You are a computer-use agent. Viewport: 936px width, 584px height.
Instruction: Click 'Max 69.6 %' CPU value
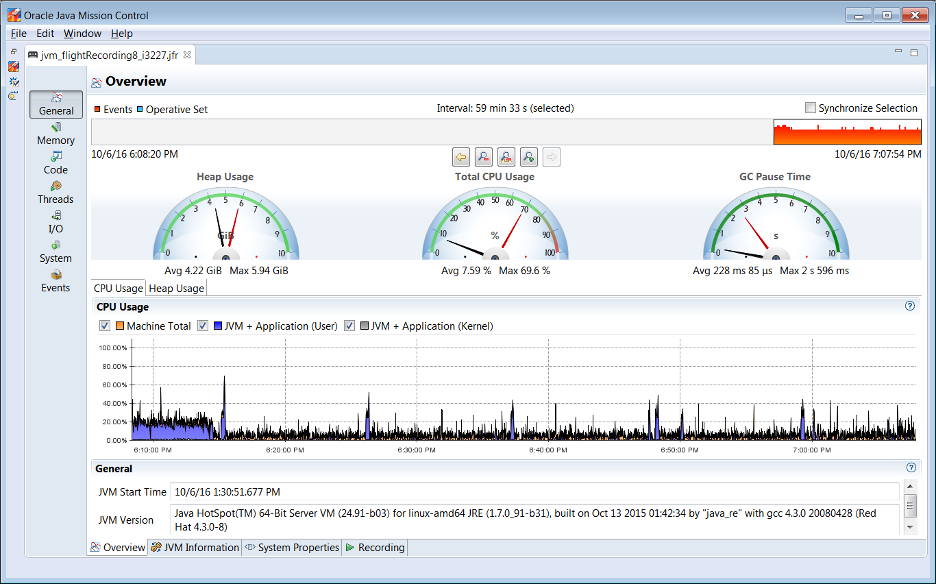click(x=524, y=271)
